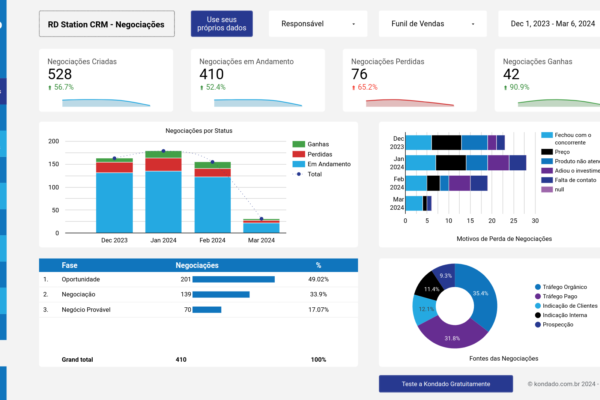Open the Responsável filter dropdown
600x400 pixels.
(318, 23)
